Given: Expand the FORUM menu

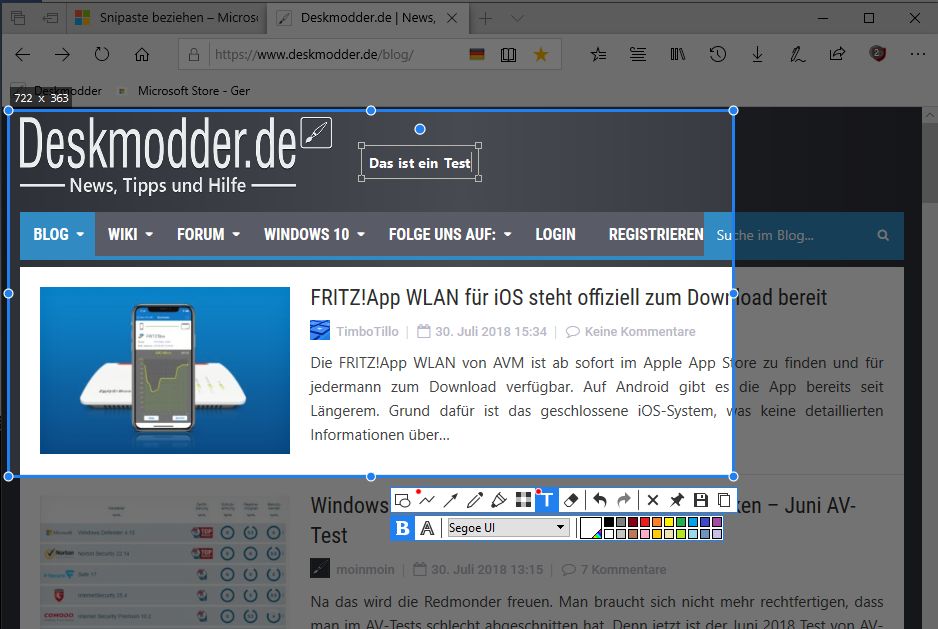Looking at the screenshot, I should (208, 235).
